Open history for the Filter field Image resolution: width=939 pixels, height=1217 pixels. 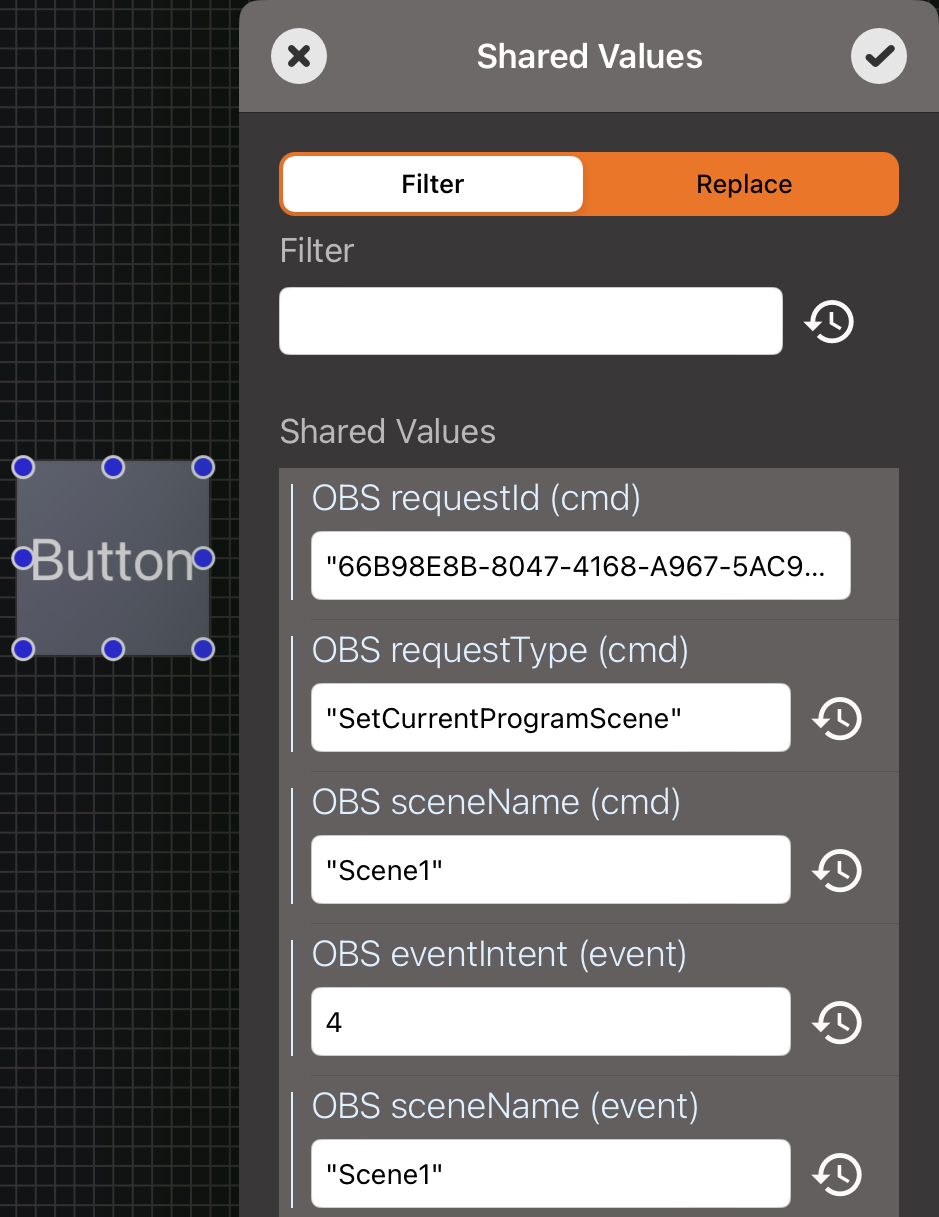[x=830, y=322]
